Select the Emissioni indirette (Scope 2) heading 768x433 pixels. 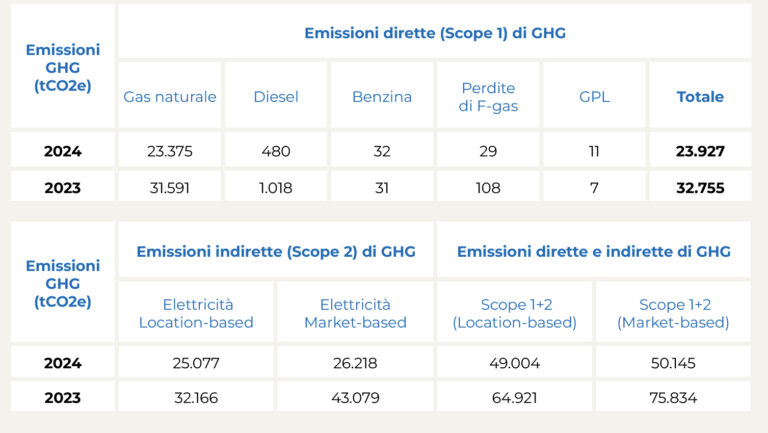click(276, 251)
